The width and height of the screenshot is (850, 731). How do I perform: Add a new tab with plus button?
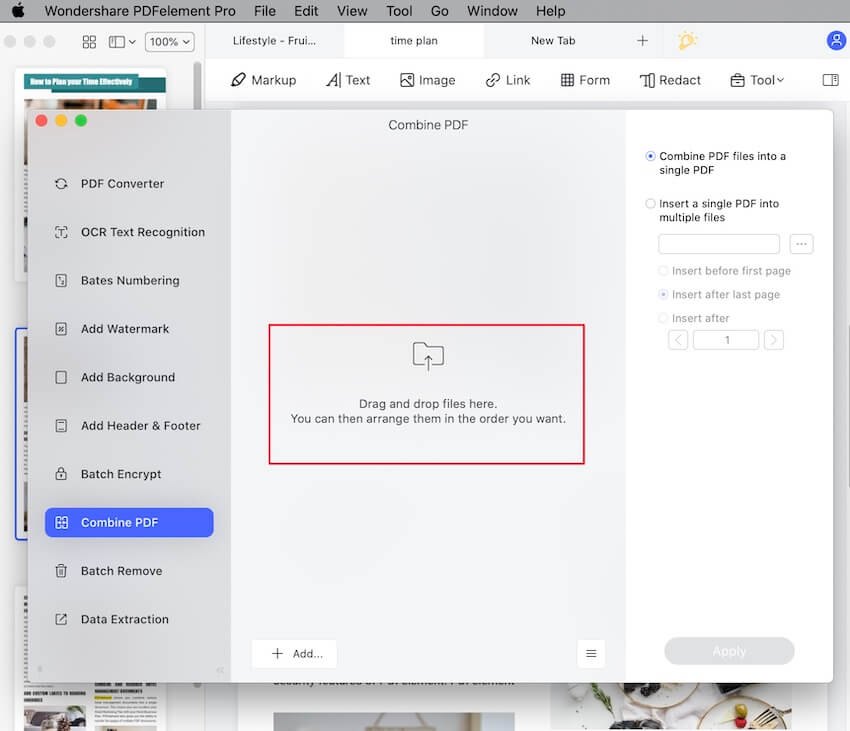coord(642,41)
